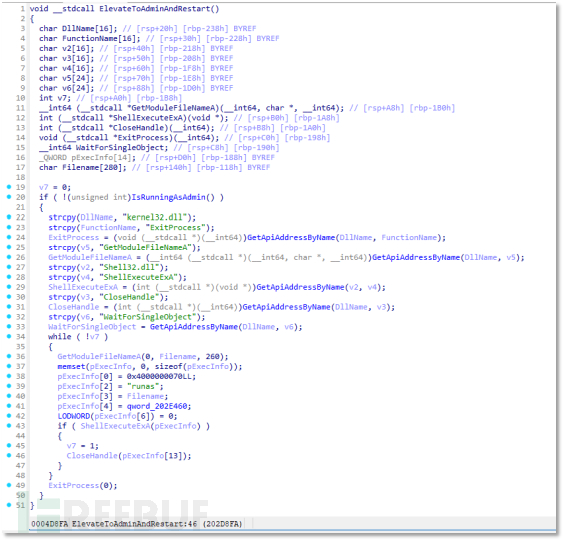This screenshot has height=540, width=563.
Task: Click the breakpoint dot beside line 29
Action: 9,287
